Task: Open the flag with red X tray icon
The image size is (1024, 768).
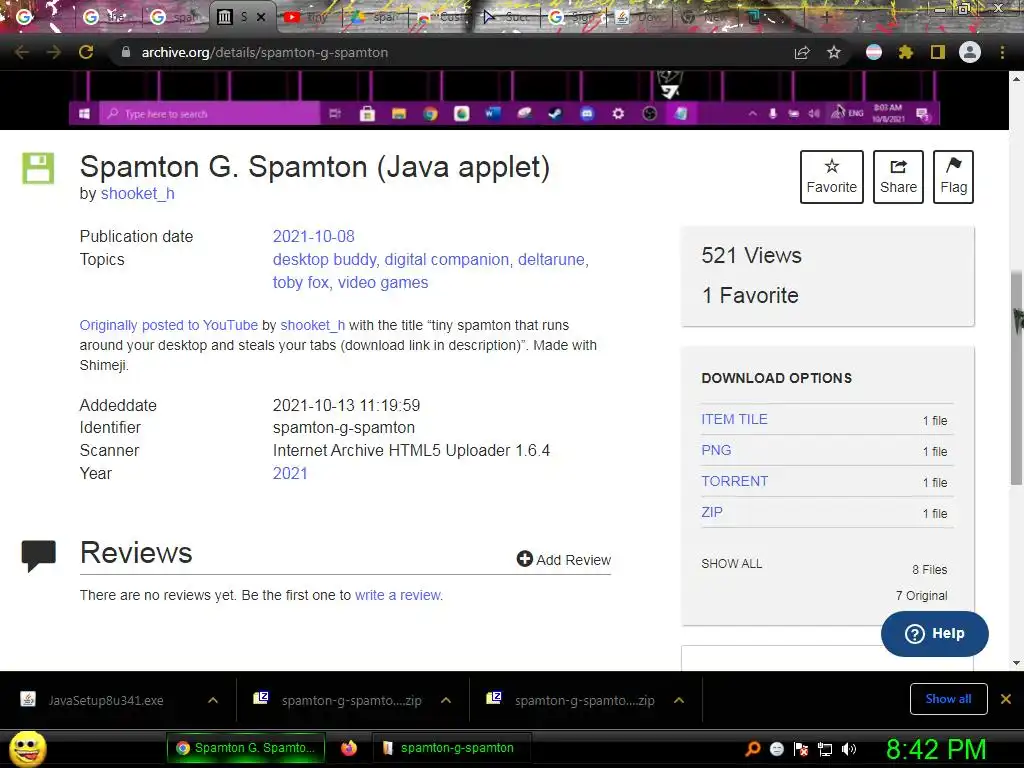Action: coord(801,749)
